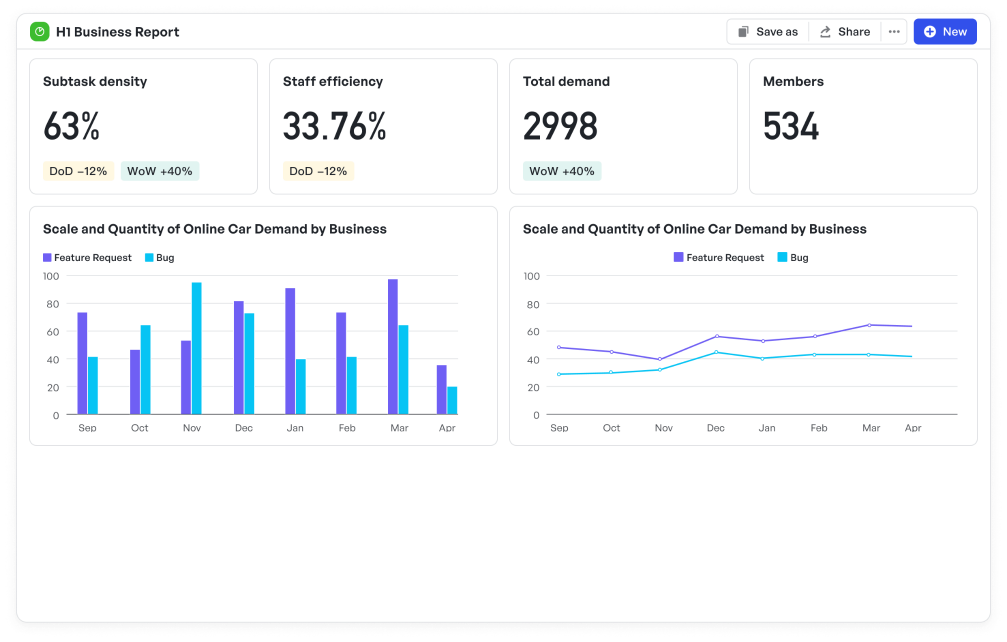The width and height of the screenshot is (1007, 642).
Task: Click the DoD −12% badge under Staff efficiency
Action: tap(318, 171)
